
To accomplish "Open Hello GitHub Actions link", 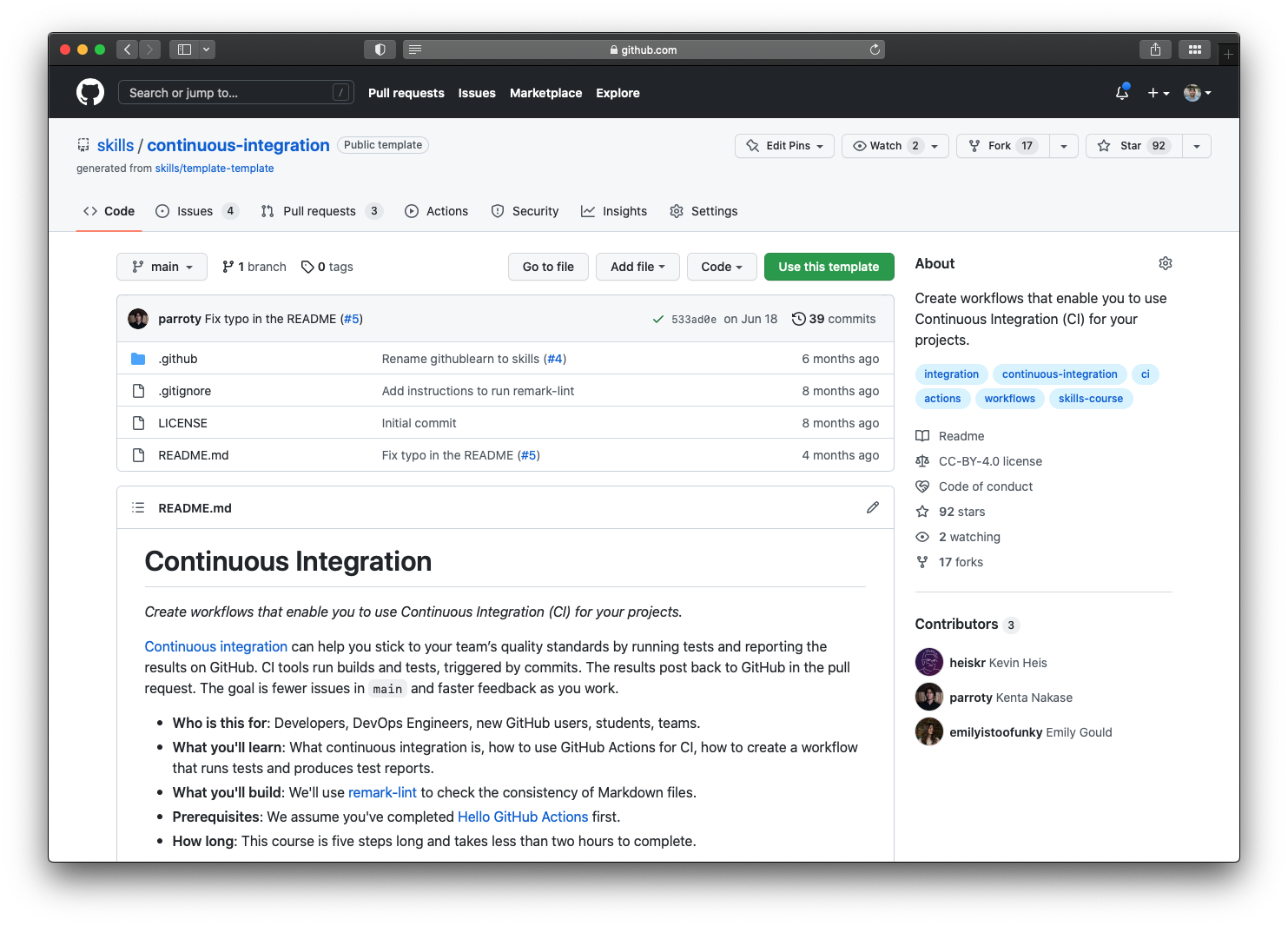I will pyautogui.click(x=523, y=817).
